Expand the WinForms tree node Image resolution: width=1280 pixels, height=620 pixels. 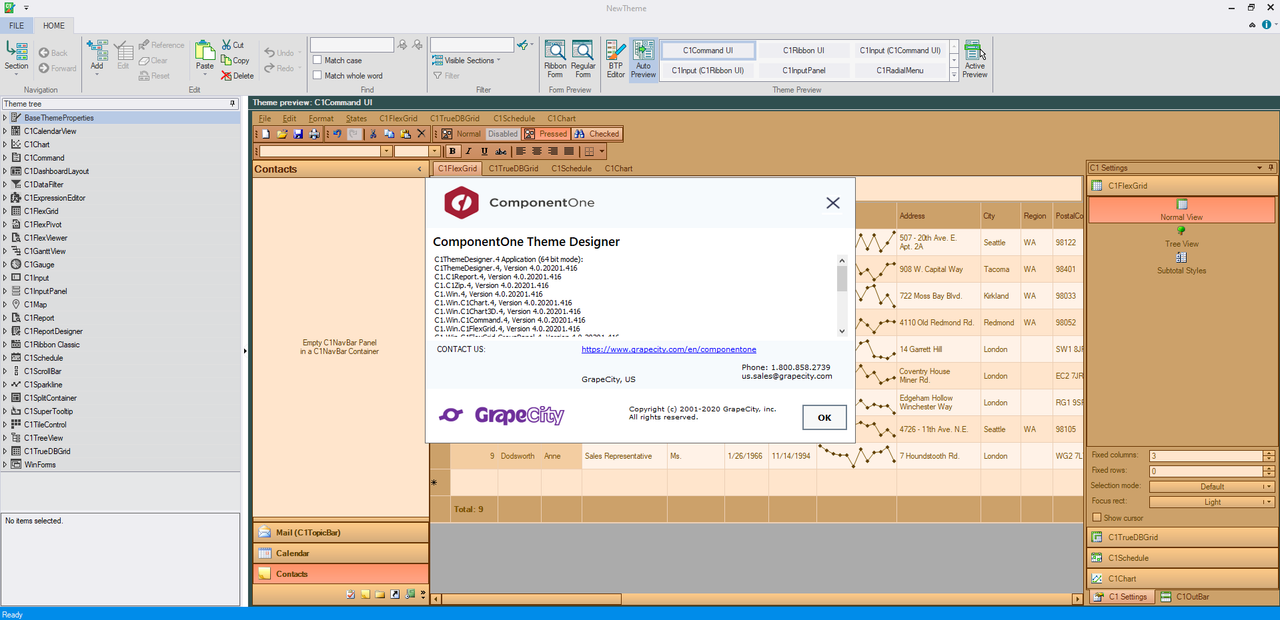coord(5,464)
